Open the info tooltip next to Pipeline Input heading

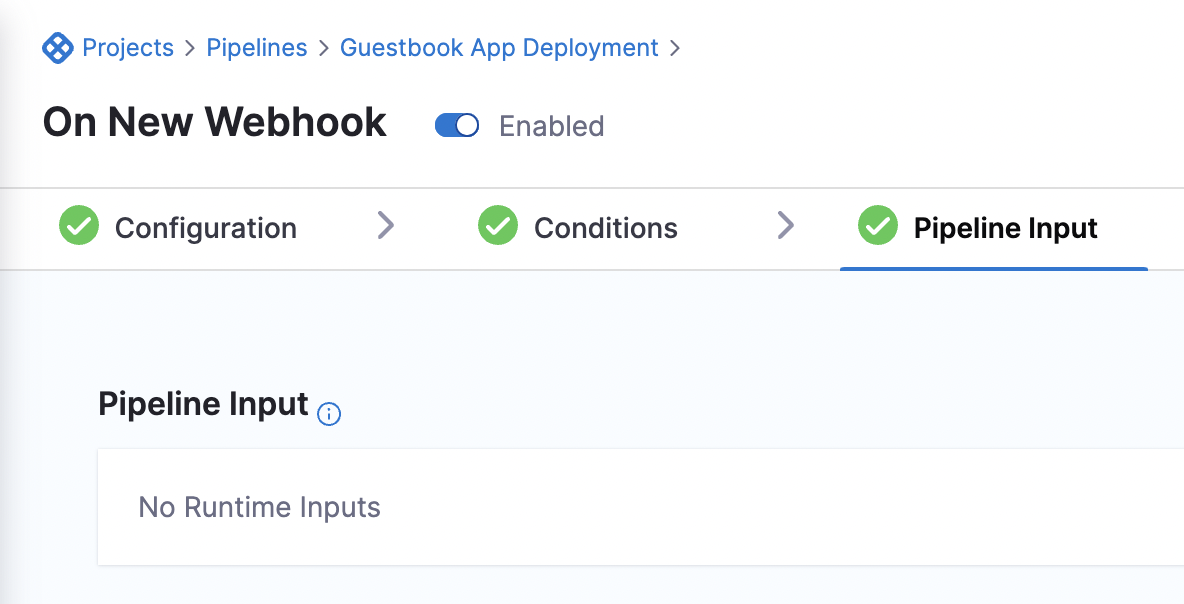coord(328,414)
